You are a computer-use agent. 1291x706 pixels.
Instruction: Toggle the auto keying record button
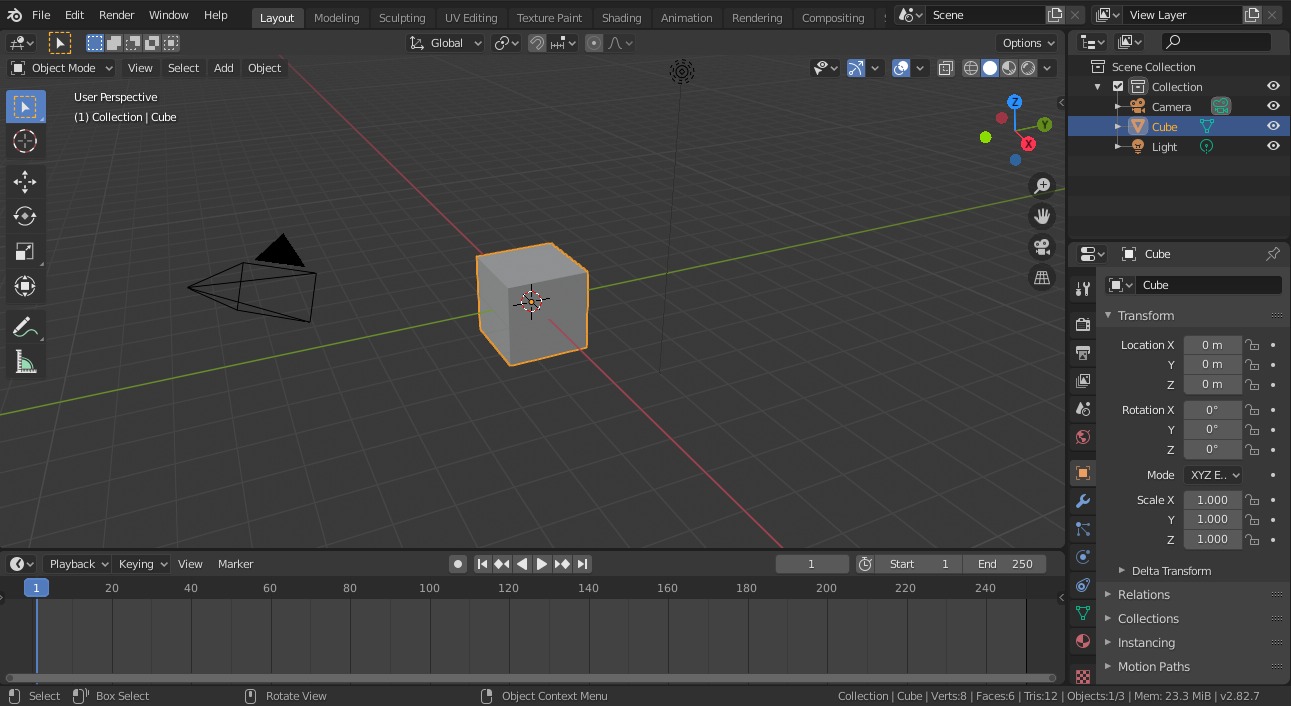click(458, 564)
